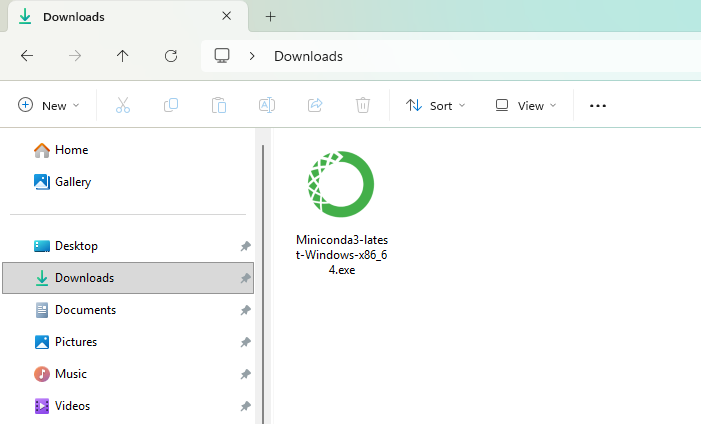
Task: Click the Cut scissors icon
Action: [x=123, y=106]
